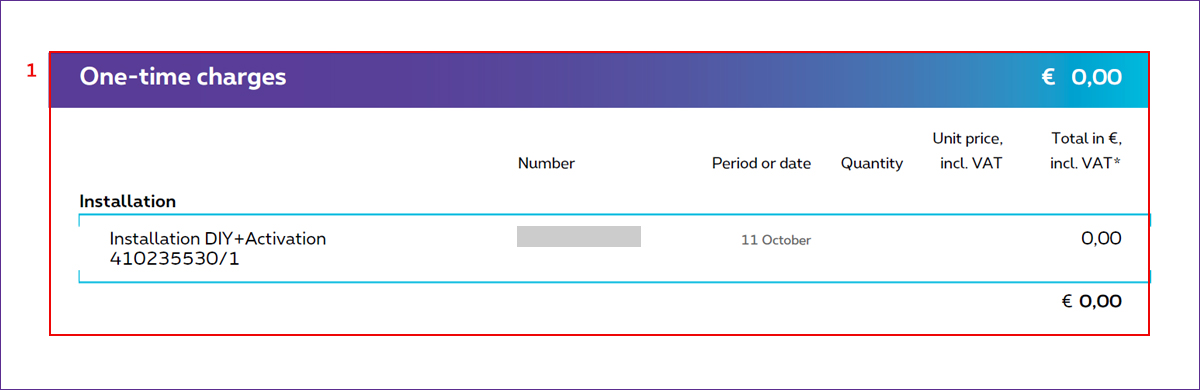Viewport: 1200px width, 390px height.
Task: Select the reference number 410235530/1
Action: click(x=175, y=259)
